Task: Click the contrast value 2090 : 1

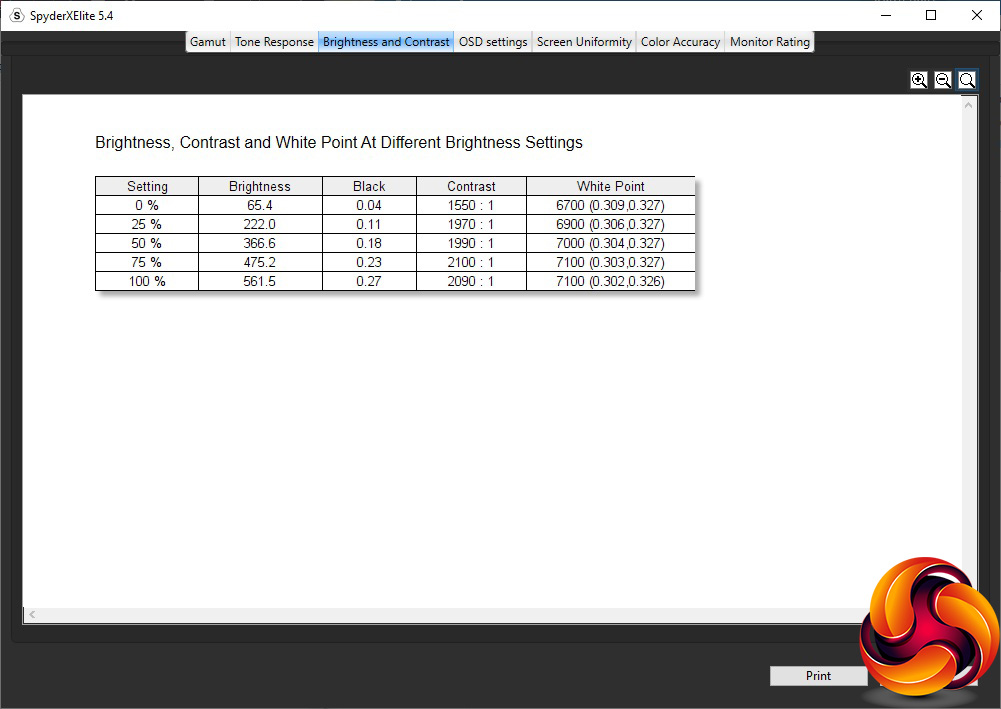Action: coord(471,281)
